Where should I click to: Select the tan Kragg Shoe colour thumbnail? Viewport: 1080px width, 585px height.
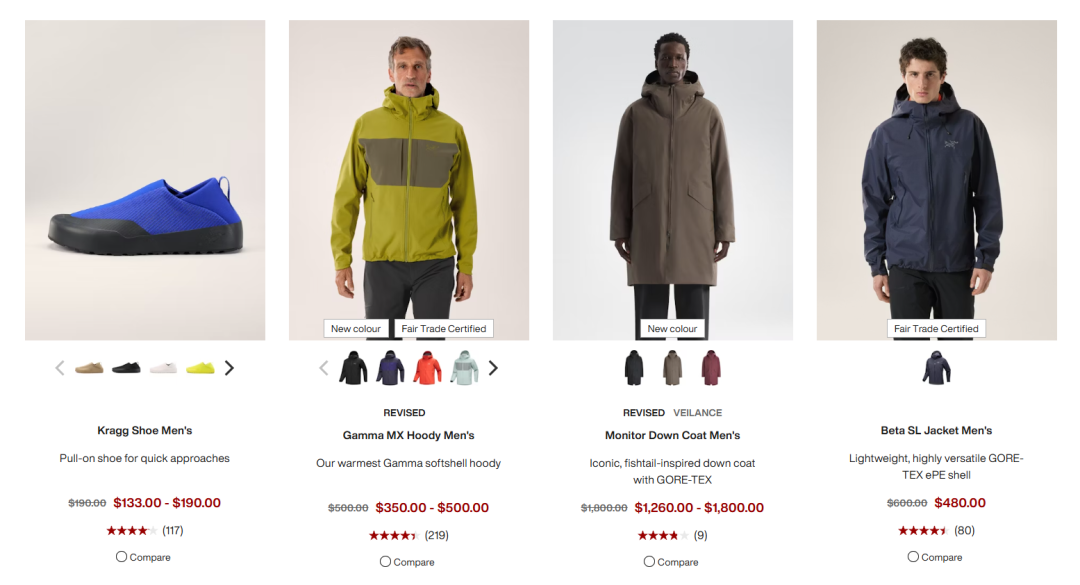tap(89, 368)
